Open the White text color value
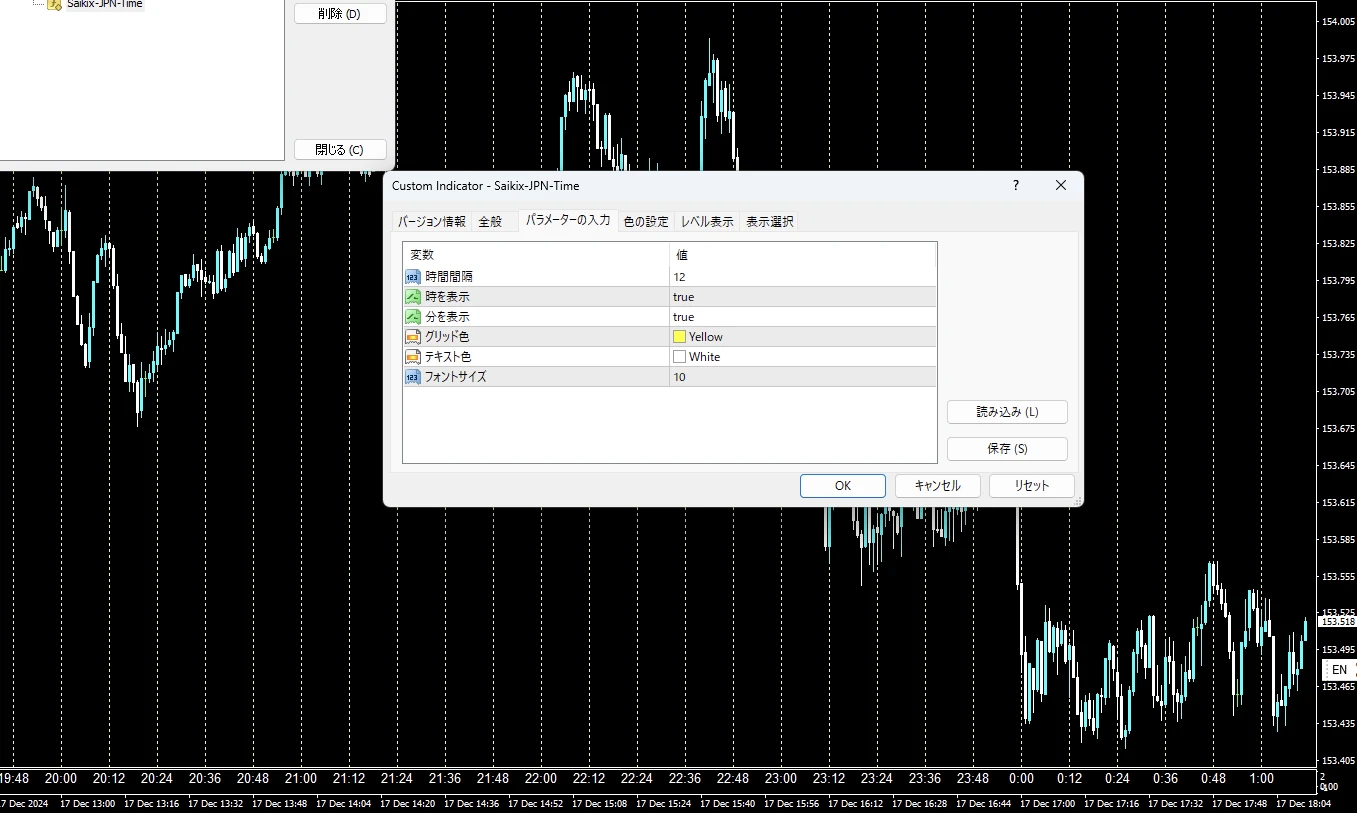Screen dimensions: 1357x813 (x=703, y=357)
